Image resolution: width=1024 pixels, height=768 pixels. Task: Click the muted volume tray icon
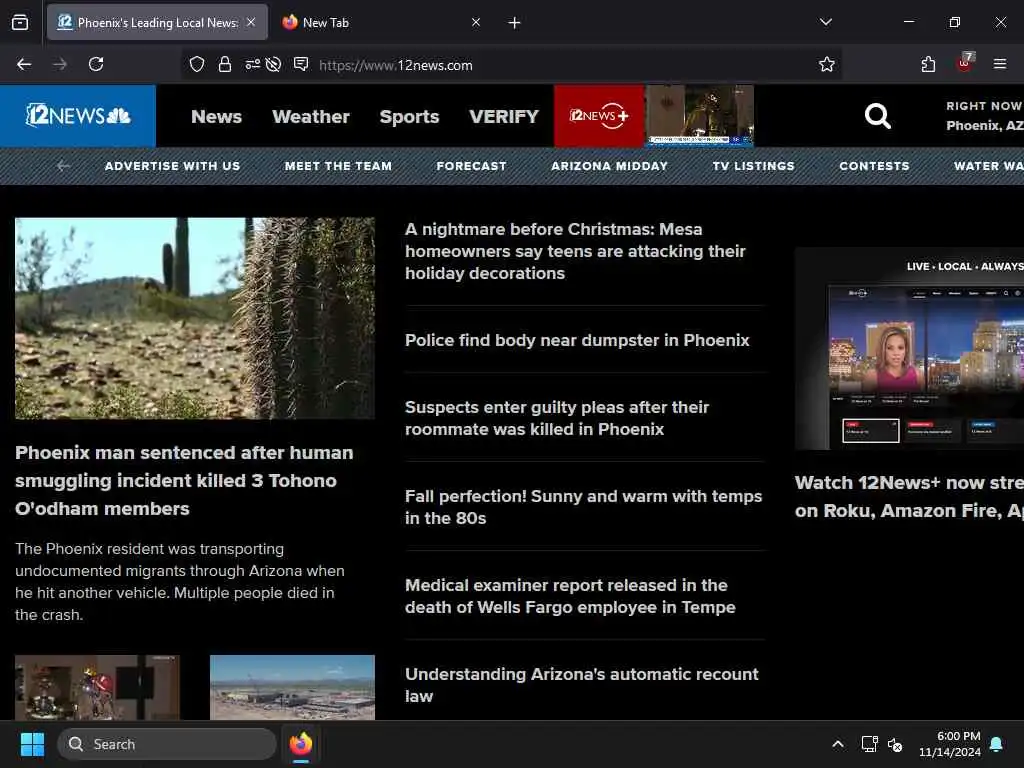point(895,744)
